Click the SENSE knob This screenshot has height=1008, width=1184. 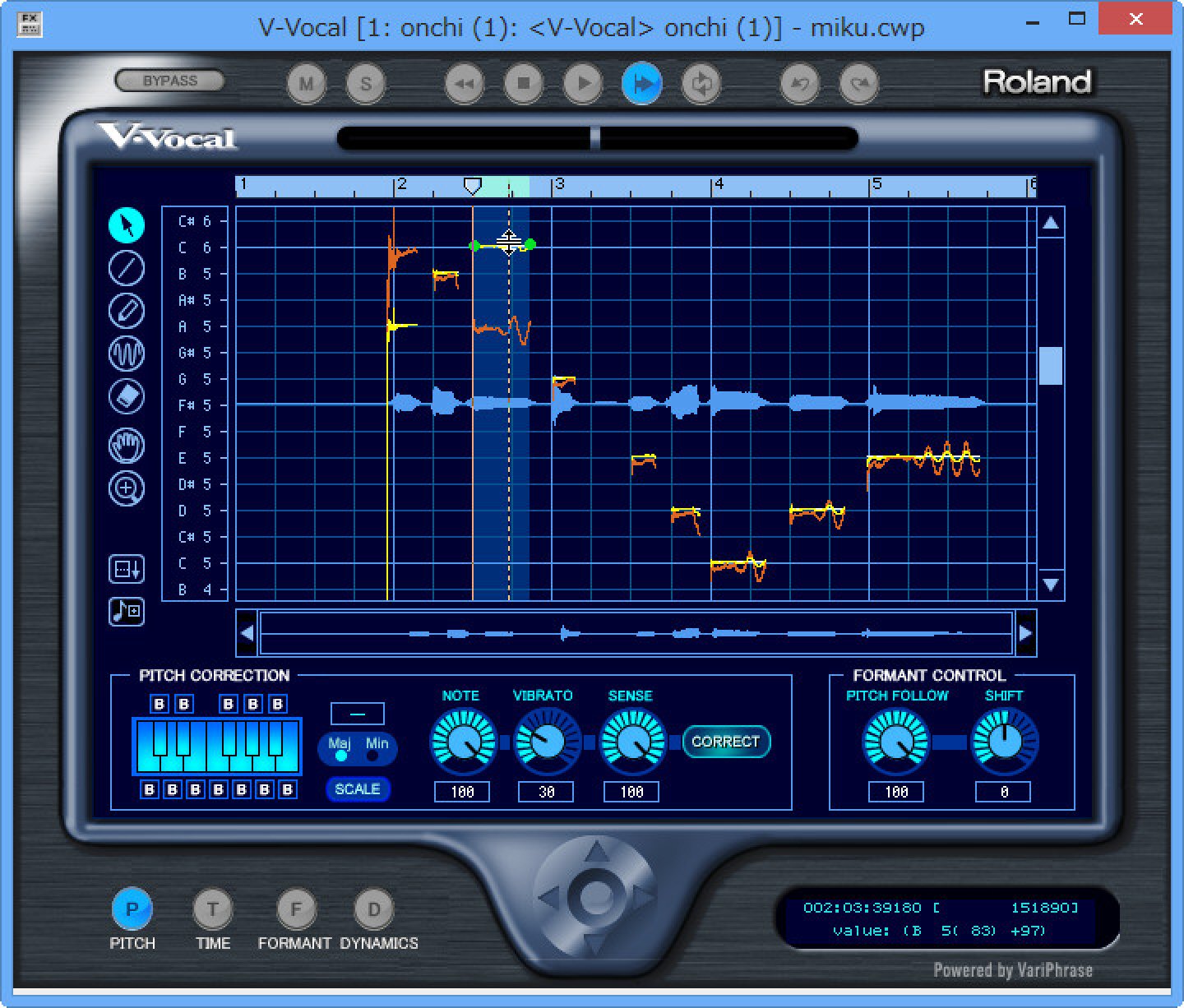(632, 742)
